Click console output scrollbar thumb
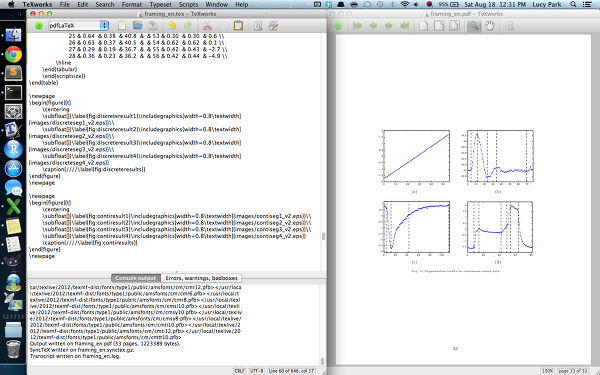This screenshot has width=600, height=375. click(322, 361)
